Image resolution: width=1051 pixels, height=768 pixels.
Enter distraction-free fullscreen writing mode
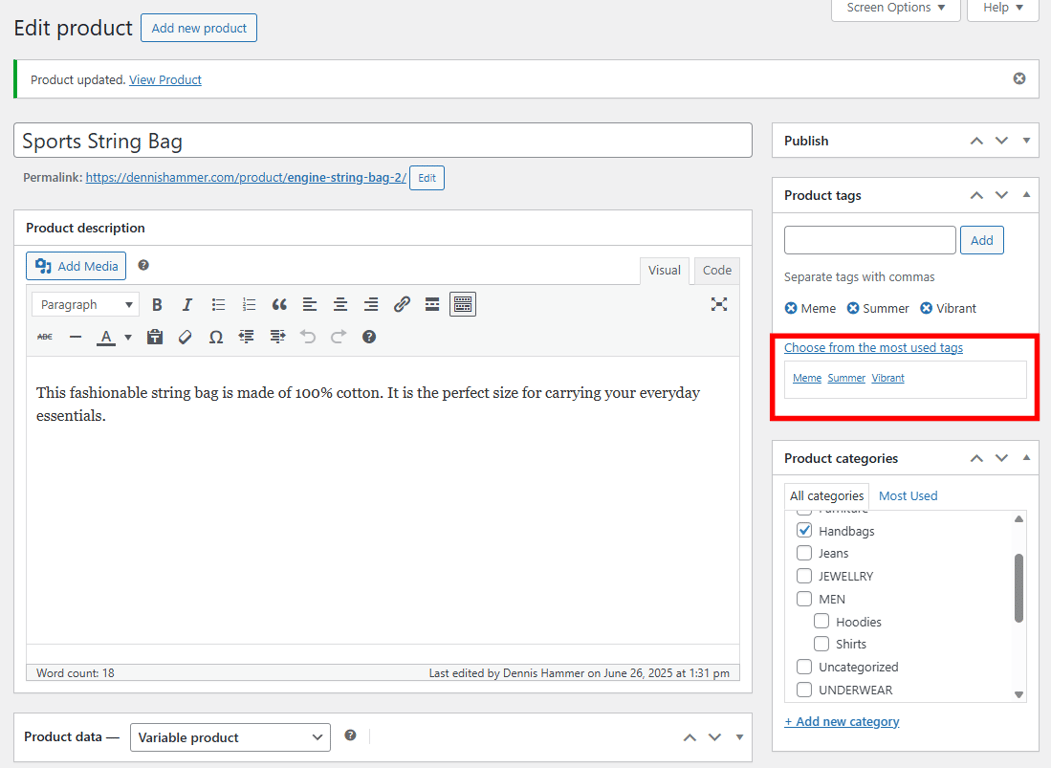(x=719, y=304)
